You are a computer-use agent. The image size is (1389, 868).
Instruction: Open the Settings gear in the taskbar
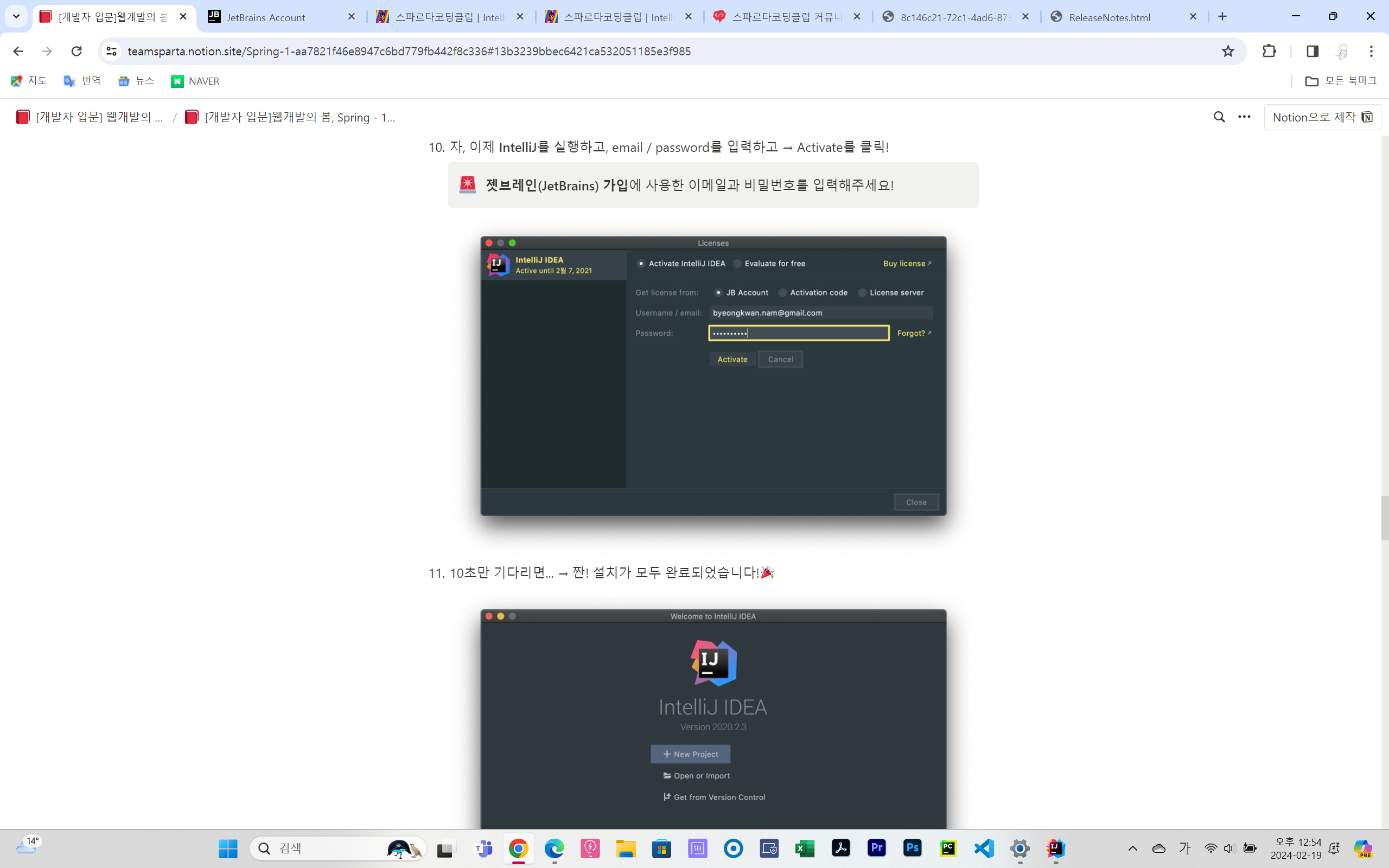coord(1020,848)
